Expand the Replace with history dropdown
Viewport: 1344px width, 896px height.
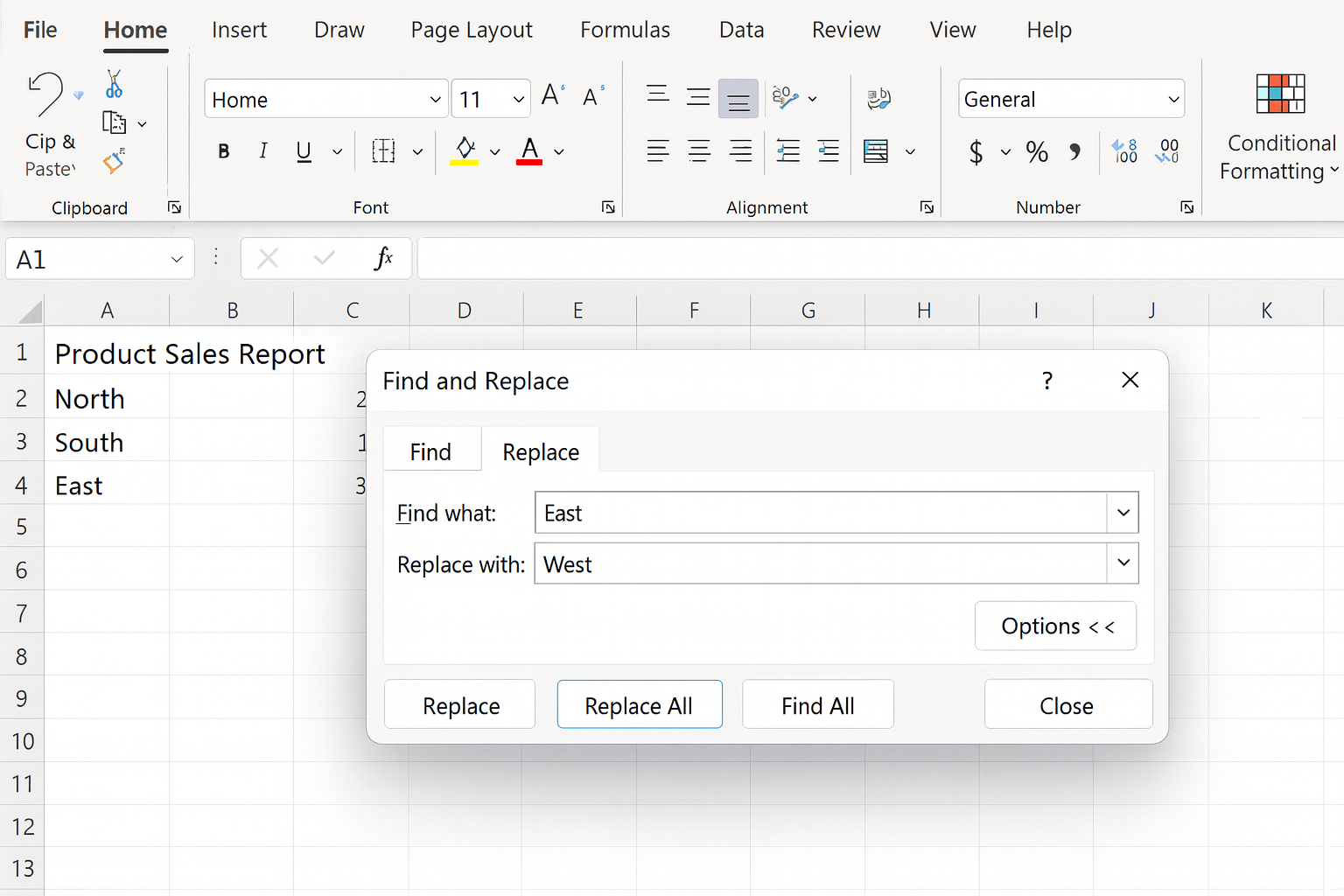pyautogui.click(x=1123, y=563)
